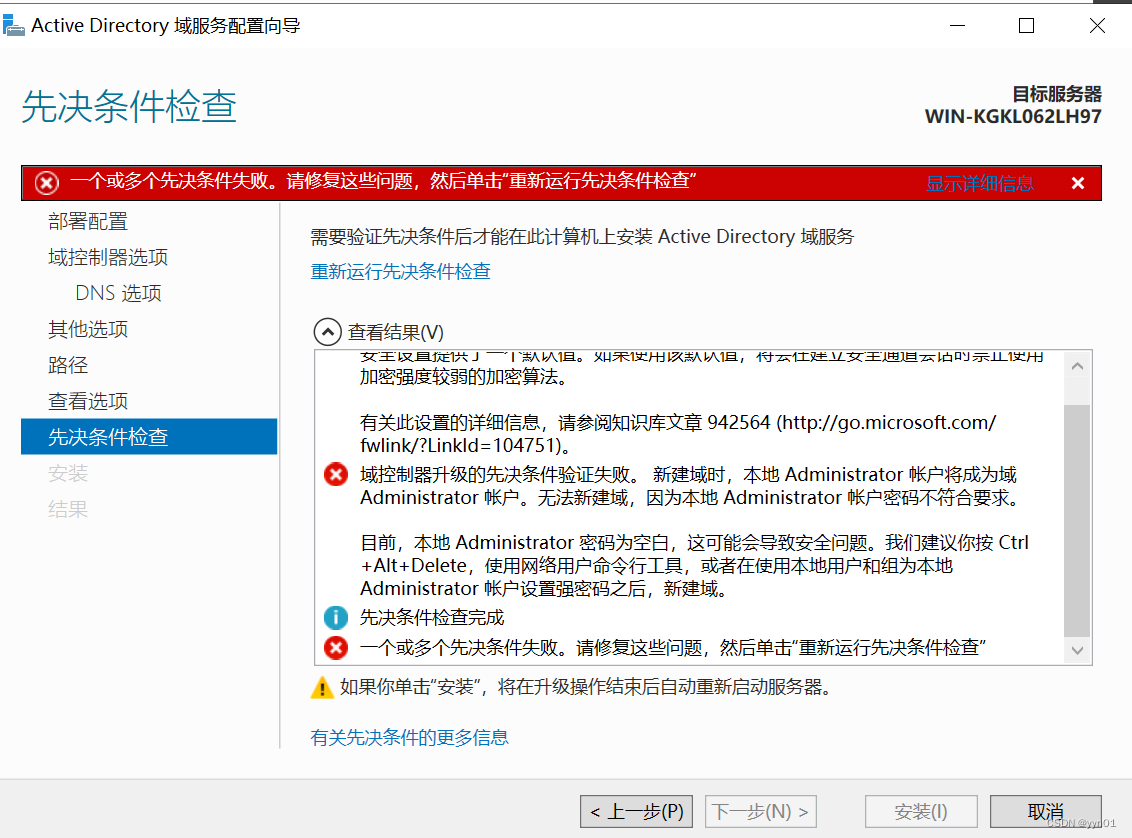Click the 先决条件检查 page heading

[x=129, y=107]
